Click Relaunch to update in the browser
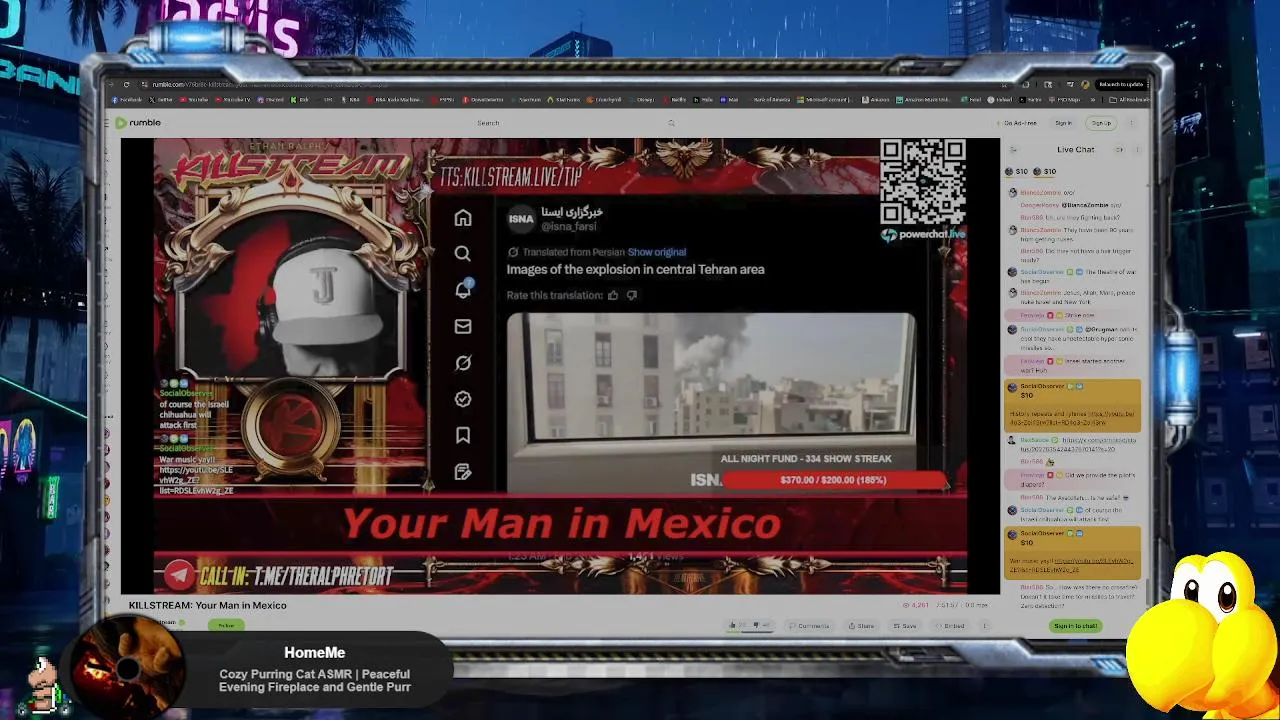 pyautogui.click(x=1121, y=84)
